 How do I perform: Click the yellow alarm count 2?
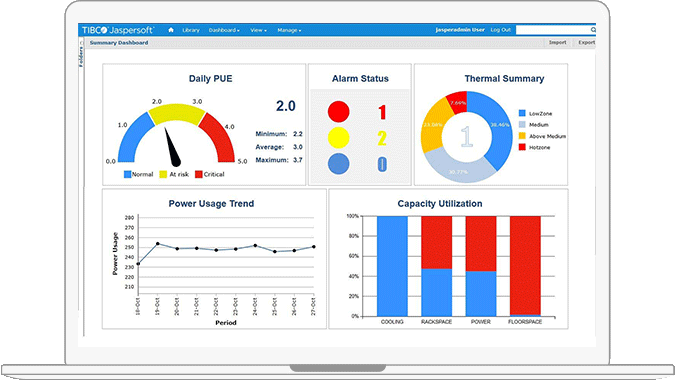pos(382,138)
